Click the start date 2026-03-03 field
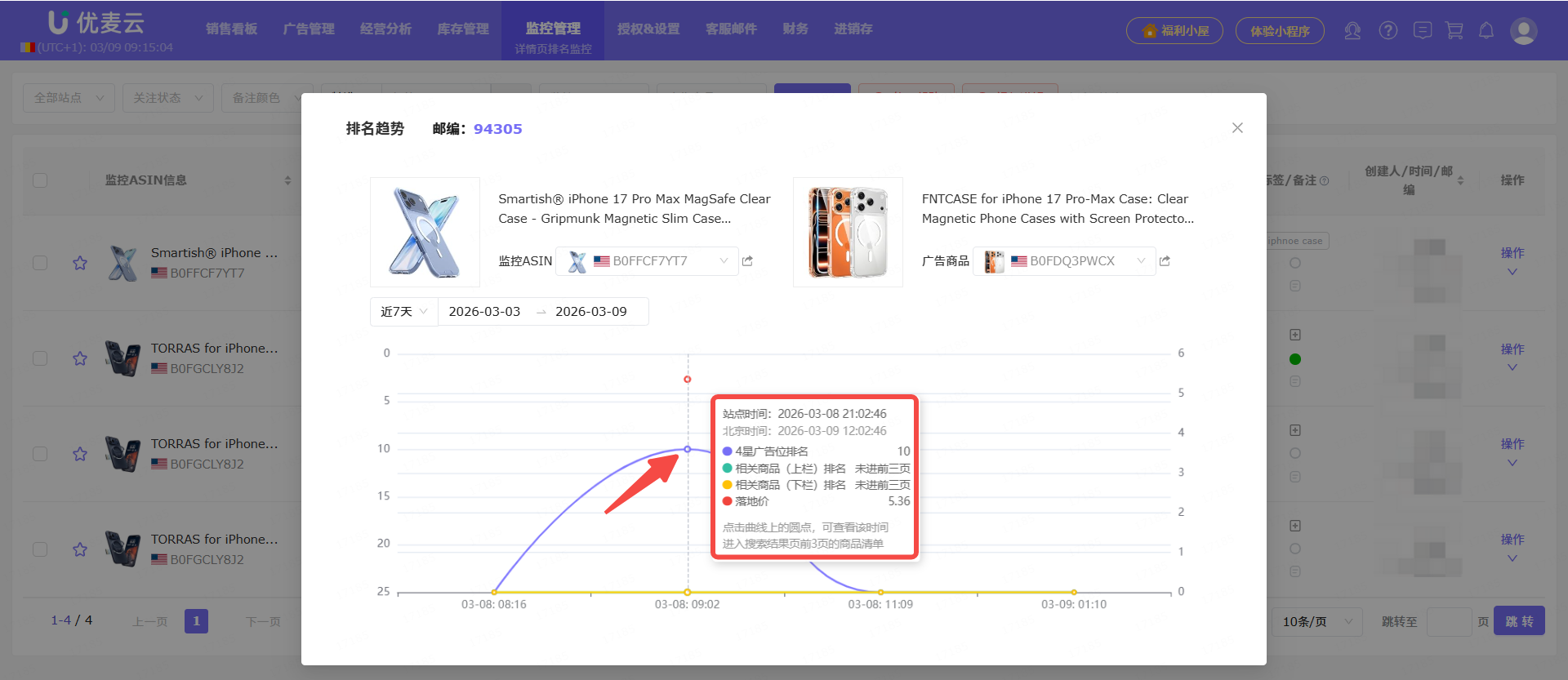 pyautogui.click(x=484, y=312)
